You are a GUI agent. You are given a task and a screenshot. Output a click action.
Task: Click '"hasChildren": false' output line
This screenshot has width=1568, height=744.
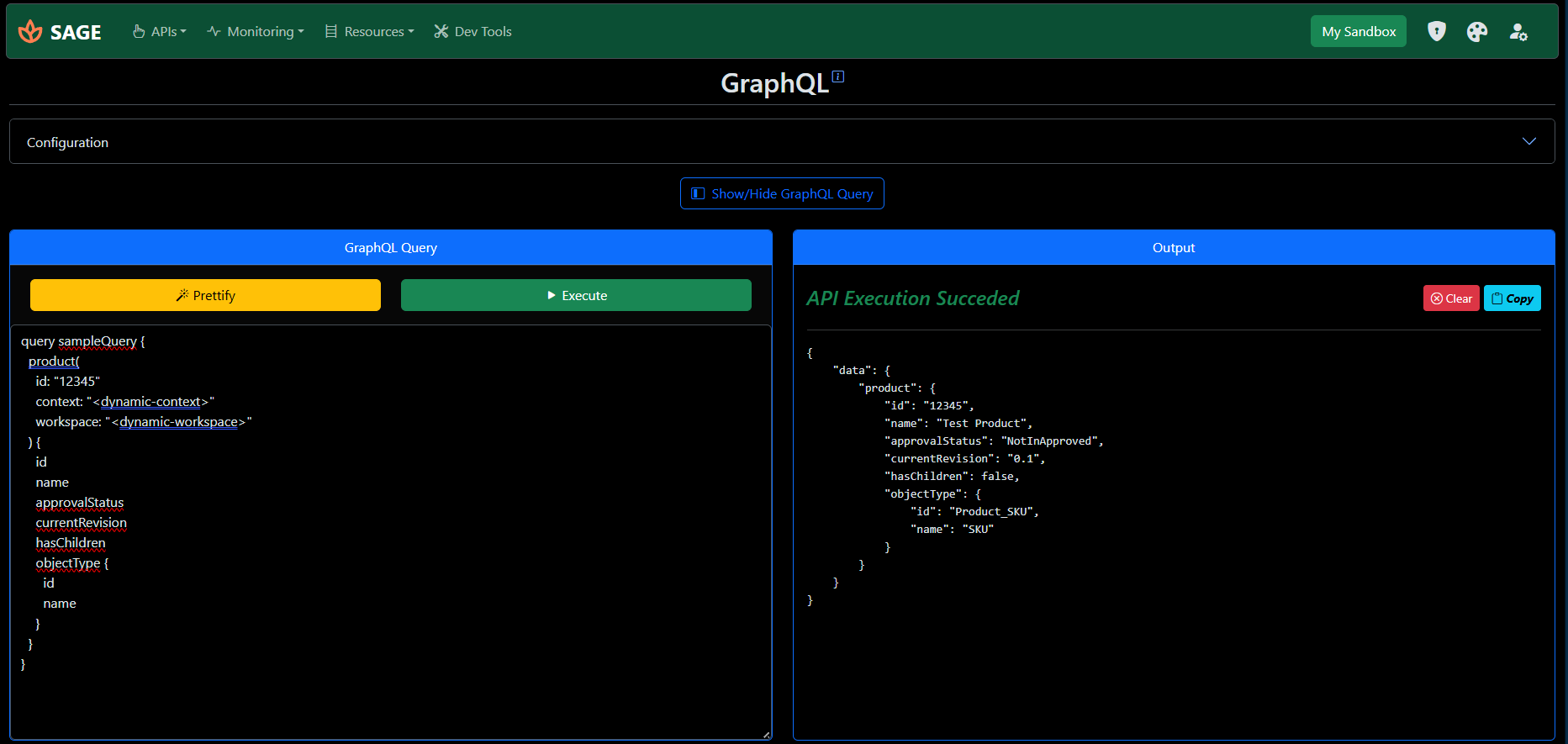pos(952,476)
